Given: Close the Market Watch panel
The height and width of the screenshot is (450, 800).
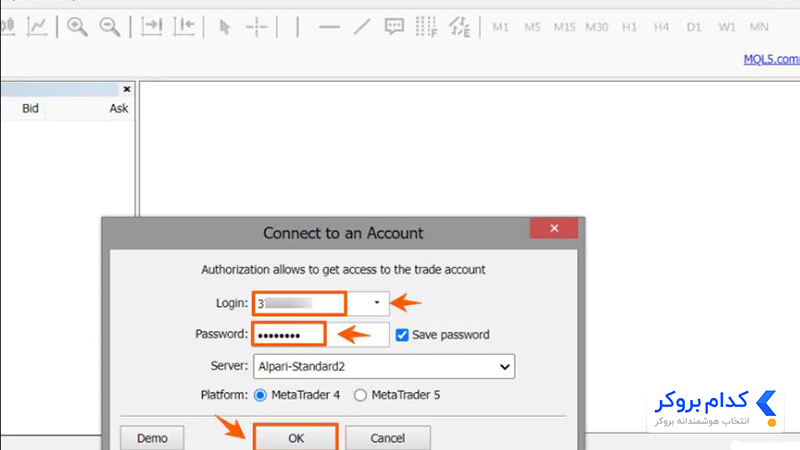Looking at the screenshot, I should [x=127, y=89].
